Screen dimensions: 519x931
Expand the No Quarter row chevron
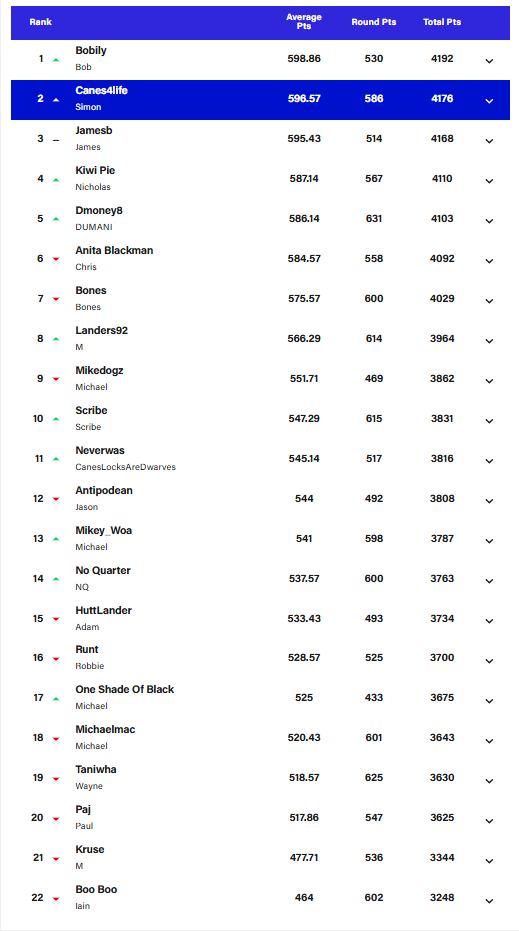point(489,581)
